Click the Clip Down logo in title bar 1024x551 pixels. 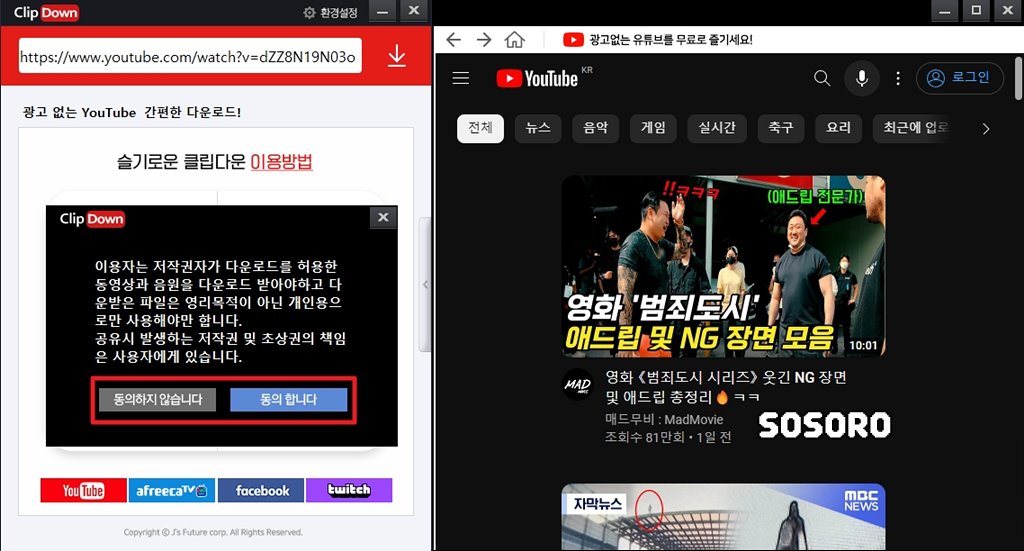(x=46, y=12)
